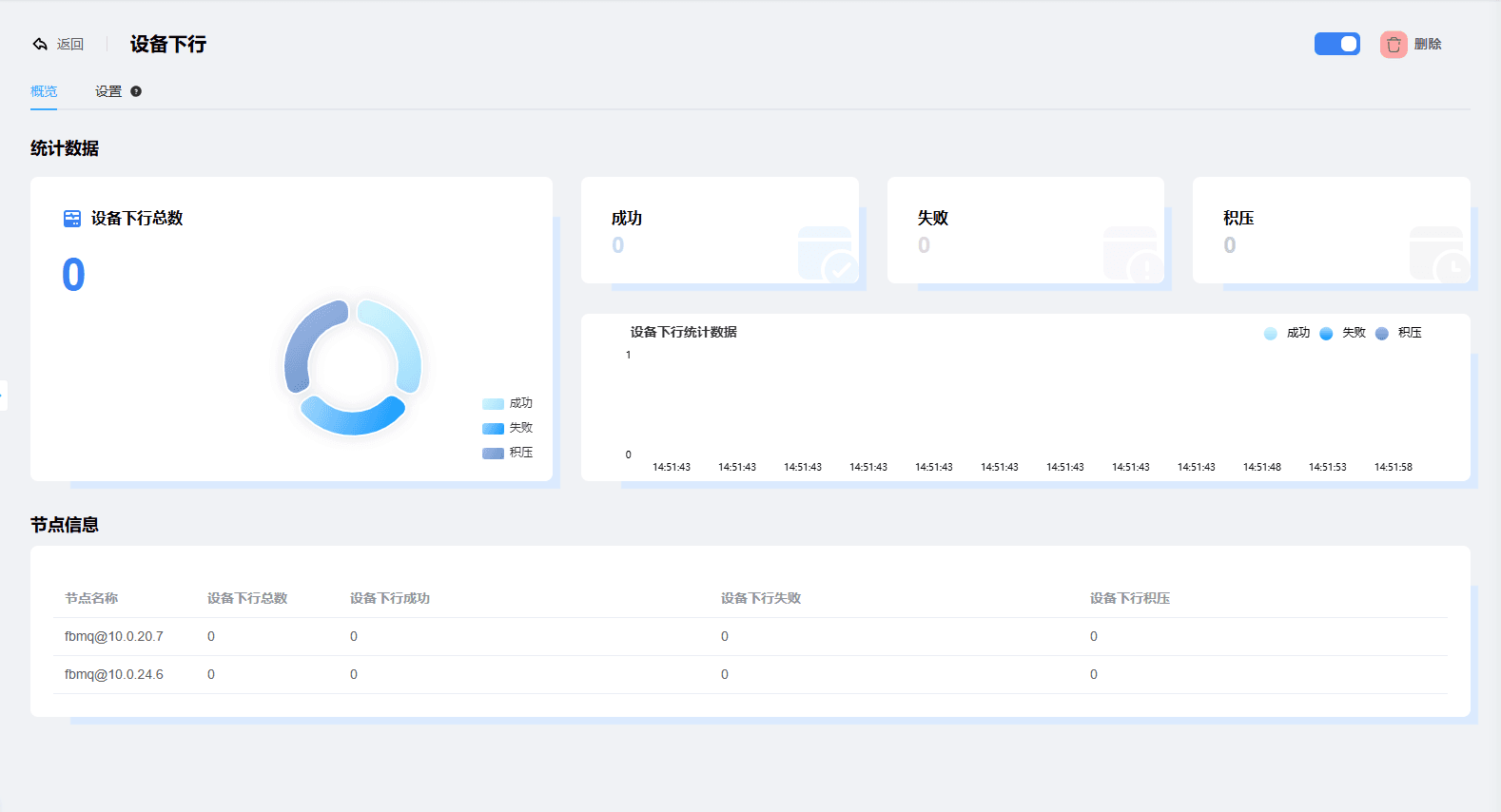
Task: Click the 统计数据 section heading
Action: tap(65, 148)
